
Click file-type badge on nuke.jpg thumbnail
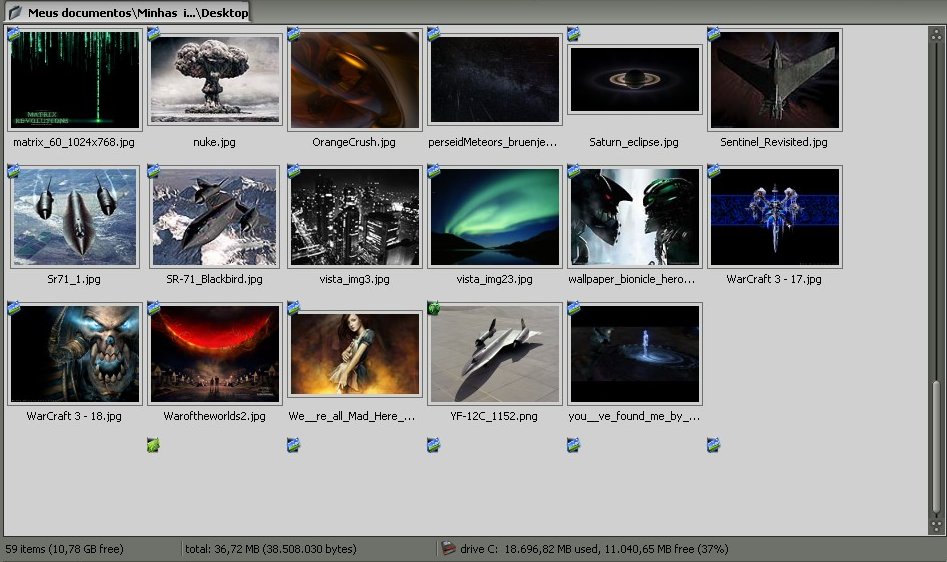[x=153, y=34]
